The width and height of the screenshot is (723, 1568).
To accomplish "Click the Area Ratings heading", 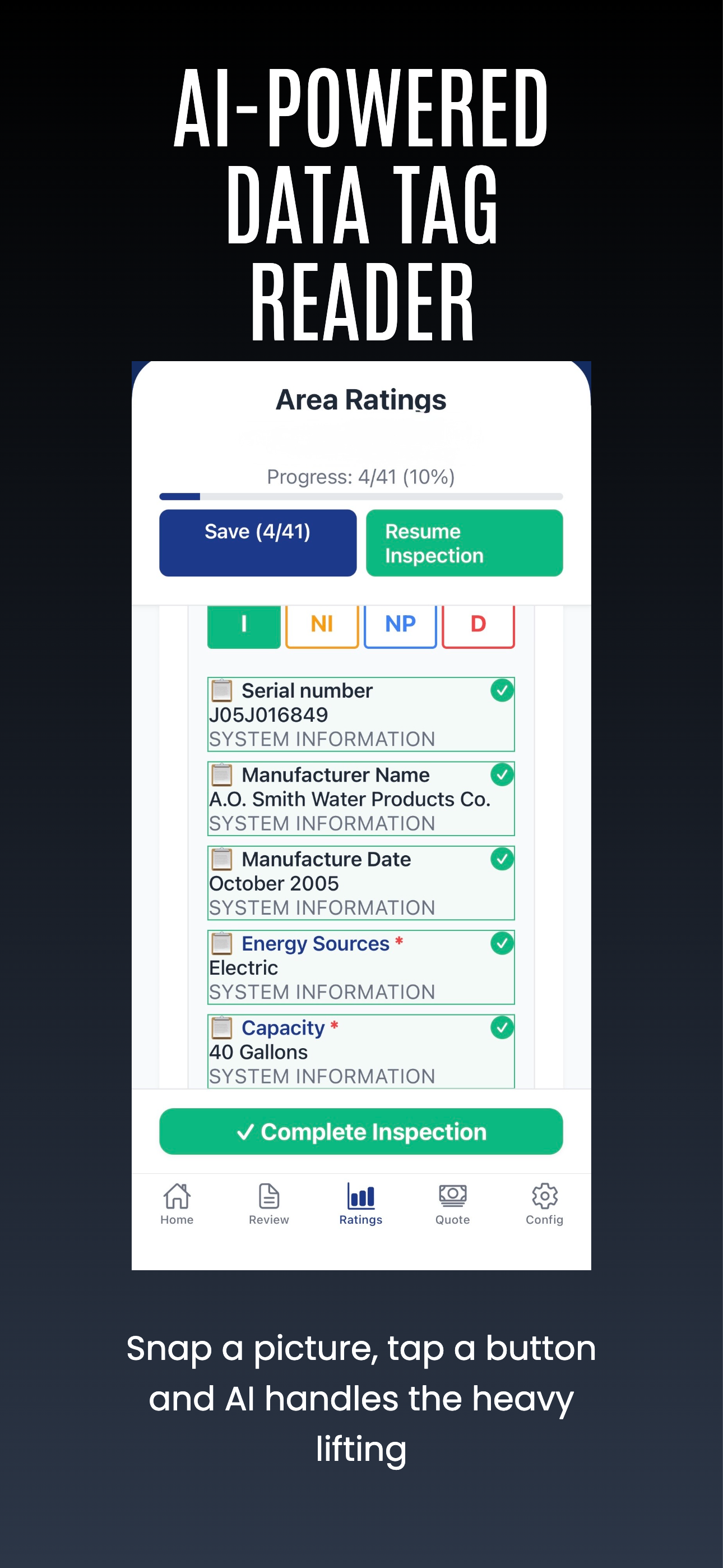I will pyautogui.click(x=361, y=400).
